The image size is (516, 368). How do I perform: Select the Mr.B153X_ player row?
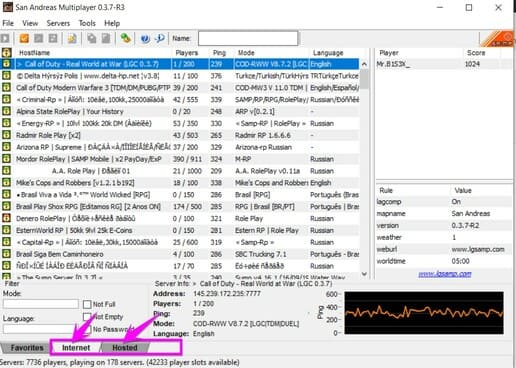coord(443,64)
